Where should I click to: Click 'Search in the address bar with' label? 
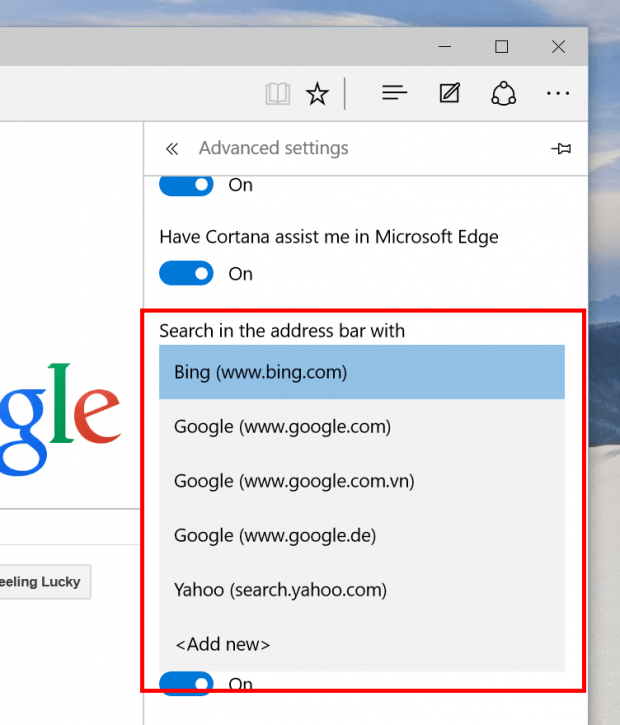(282, 331)
